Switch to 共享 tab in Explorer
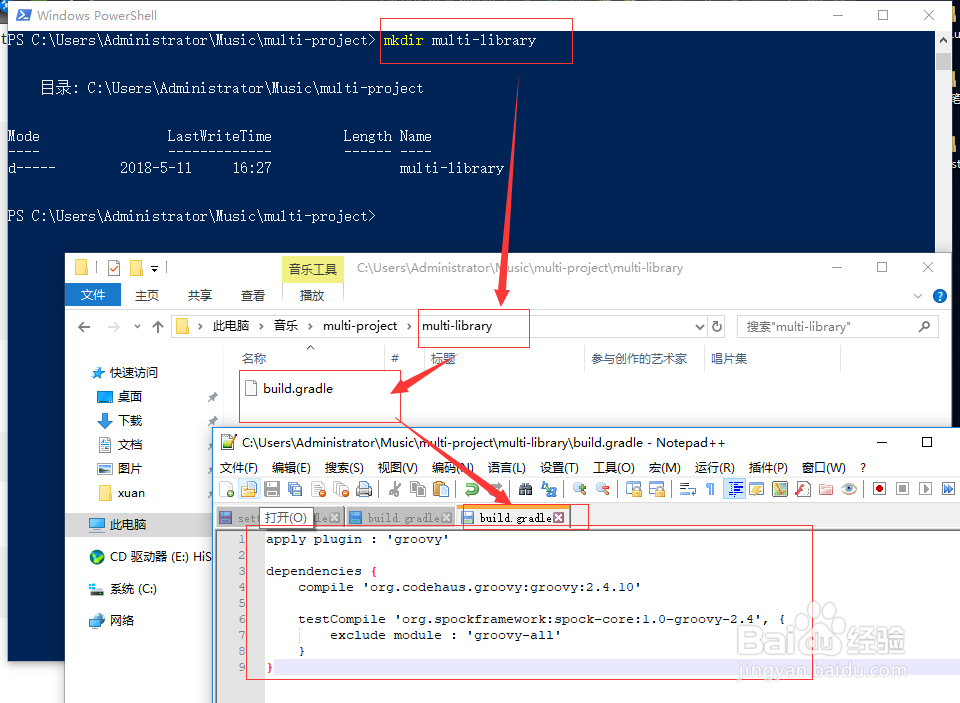Viewport: 960px width, 703px height. click(x=200, y=295)
